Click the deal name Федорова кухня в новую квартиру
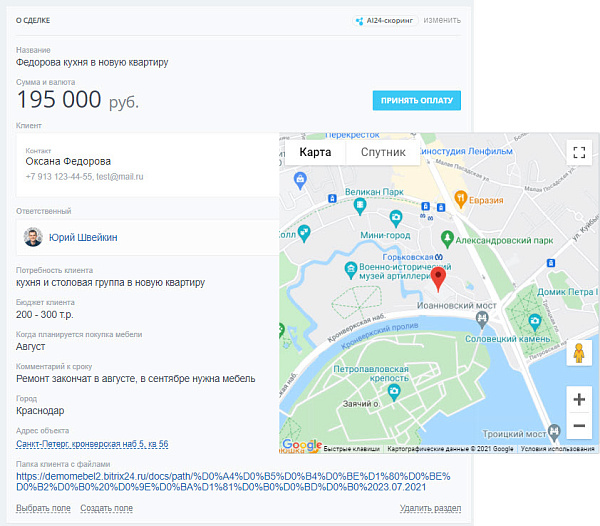 click(92, 62)
